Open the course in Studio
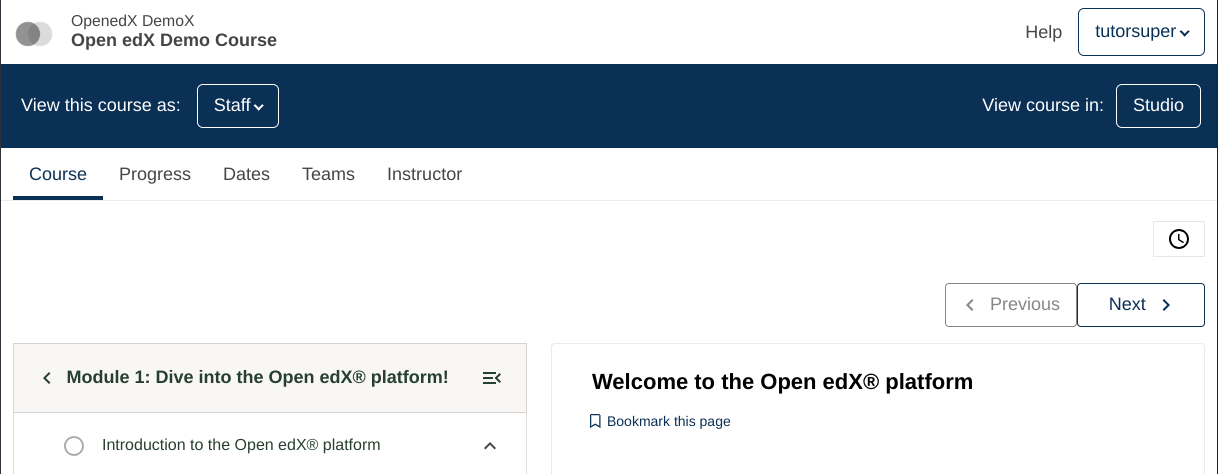This screenshot has height=474, width=1218. point(1158,106)
